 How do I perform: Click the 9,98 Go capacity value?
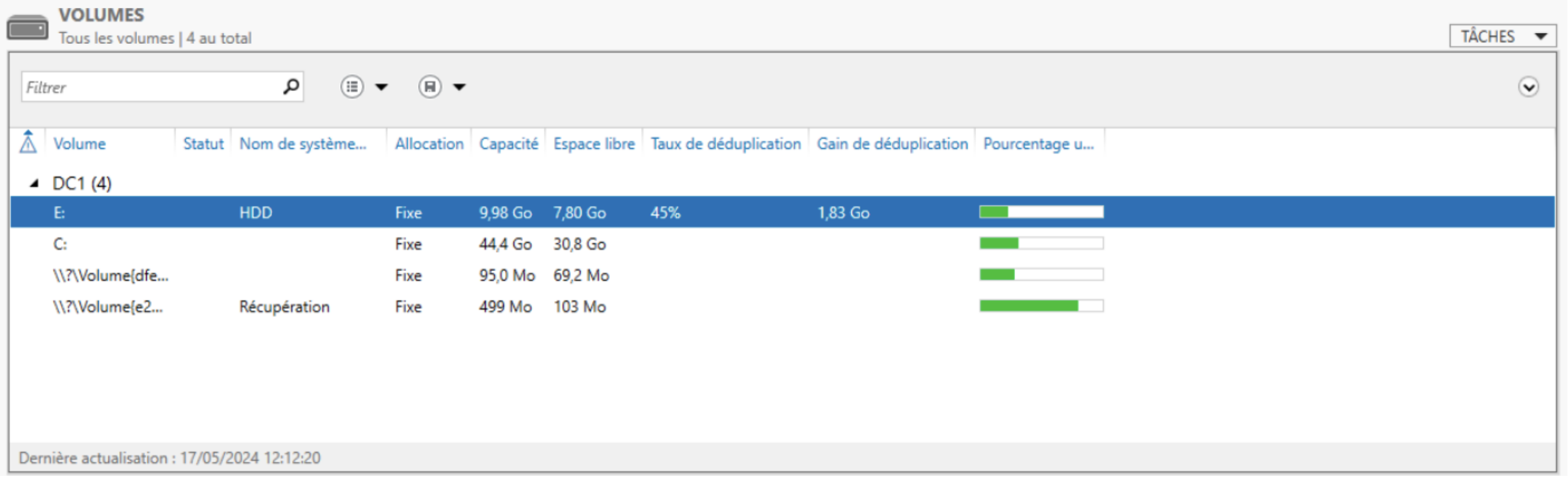(505, 213)
